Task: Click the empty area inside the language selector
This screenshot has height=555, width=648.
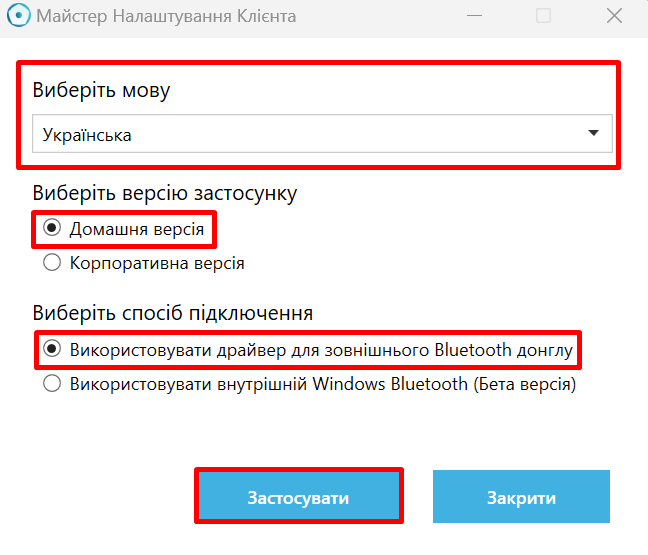Action: point(350,134)
